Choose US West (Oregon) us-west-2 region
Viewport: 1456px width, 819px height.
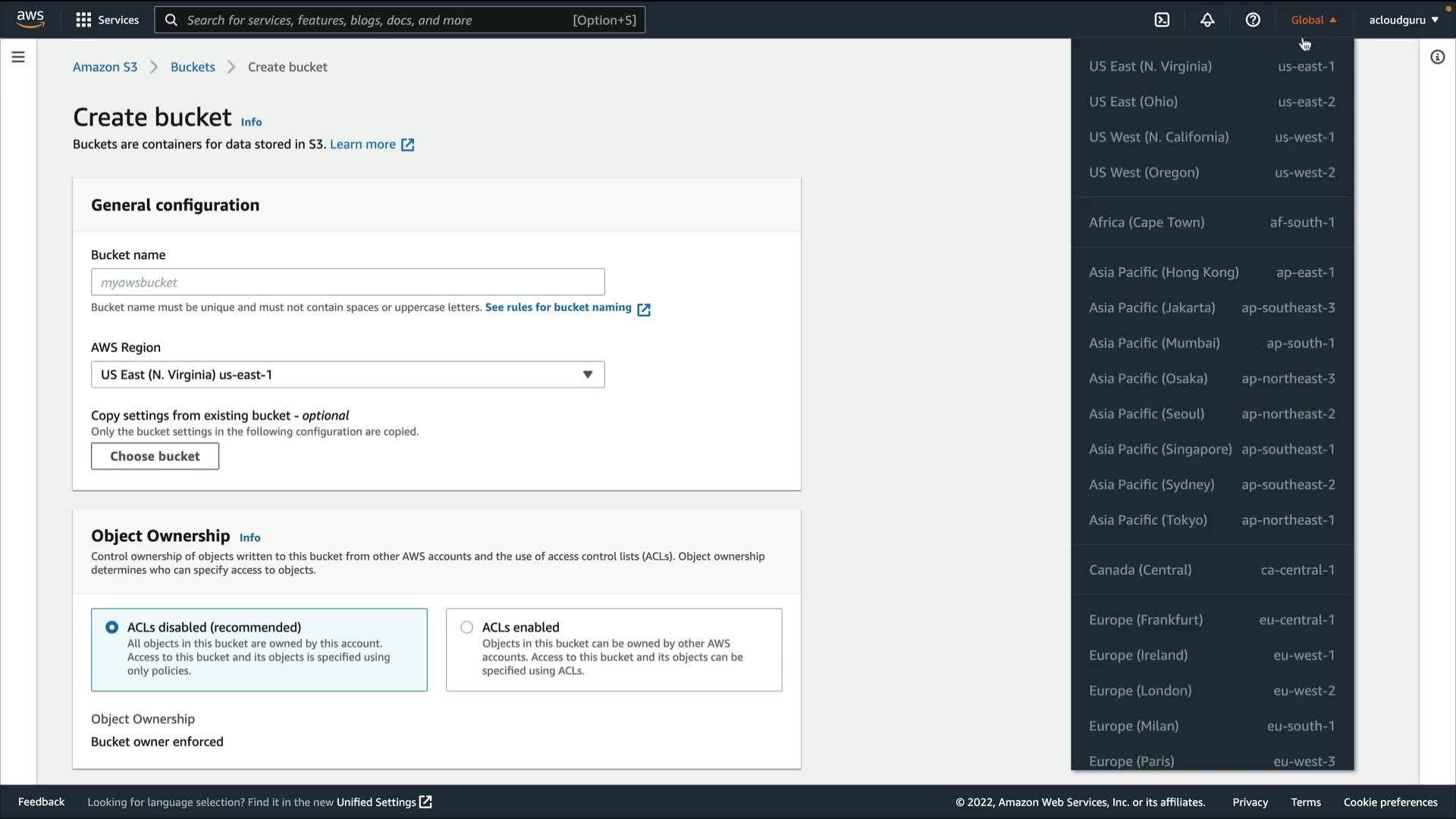coord(1211,172)
